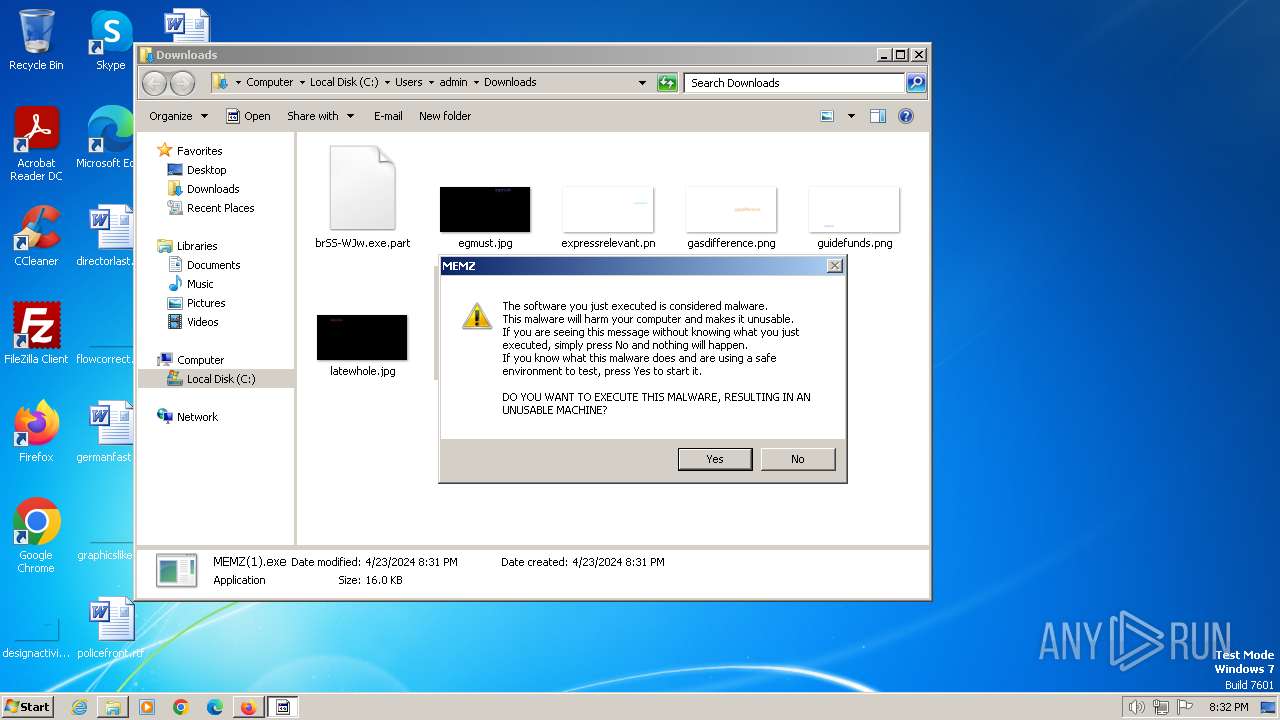Open the view options dropdown arrow

851,116
